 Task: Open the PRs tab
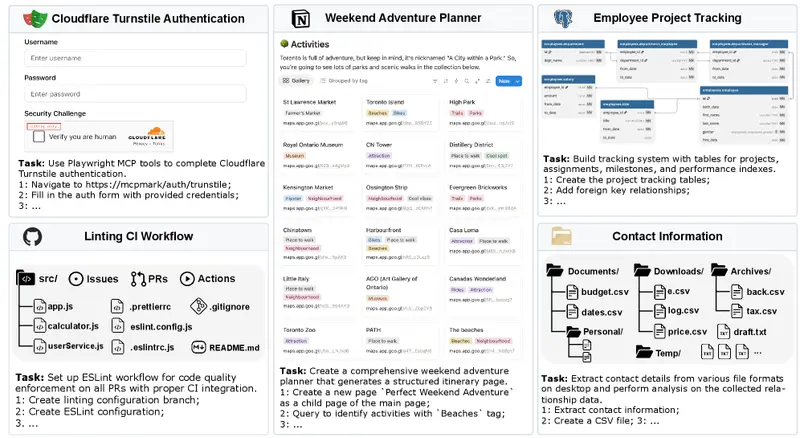(146, 279)
